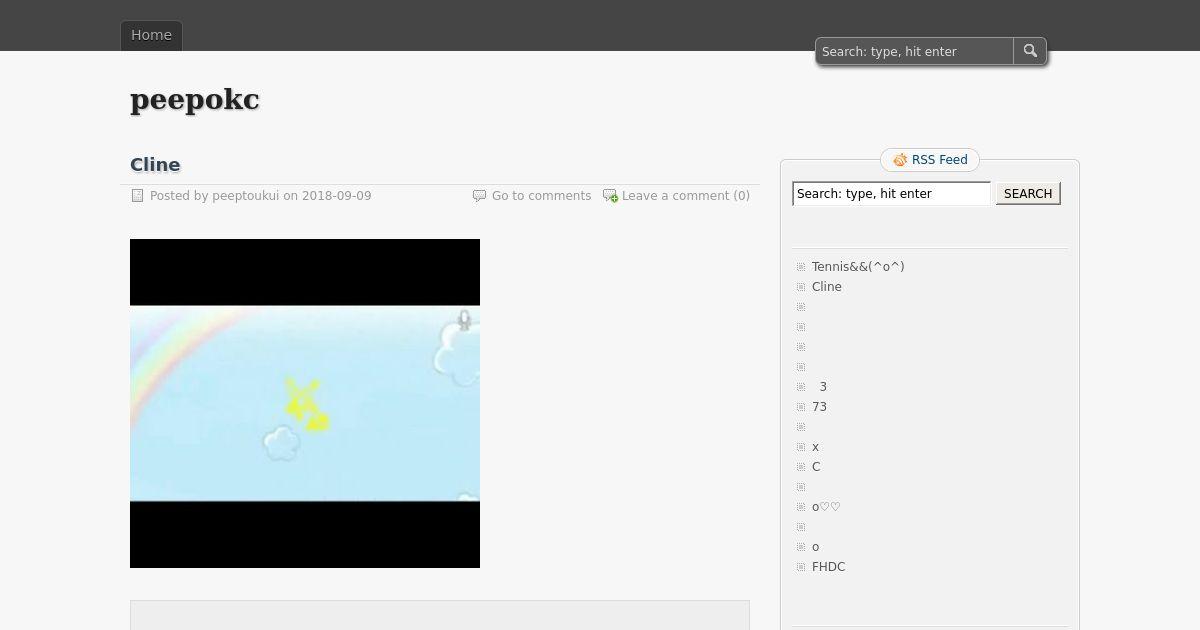Focus the header search field
The image size is (1200, 630).
click(x=915, y=51)
